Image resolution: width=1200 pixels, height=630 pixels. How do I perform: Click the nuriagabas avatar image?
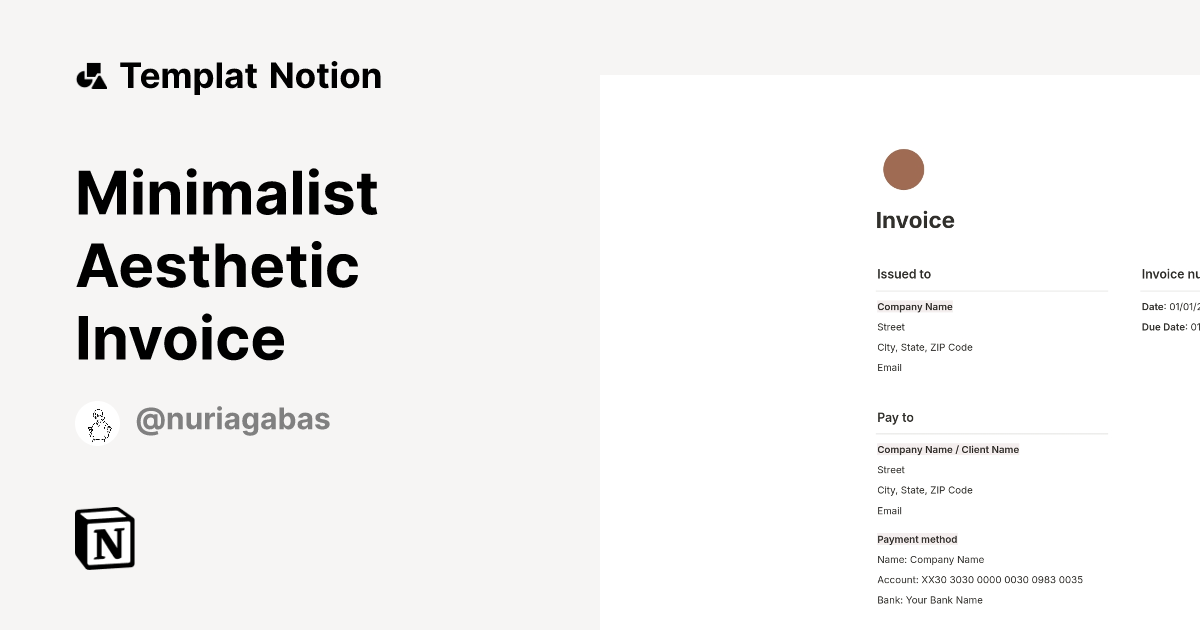tap(98, 423)
